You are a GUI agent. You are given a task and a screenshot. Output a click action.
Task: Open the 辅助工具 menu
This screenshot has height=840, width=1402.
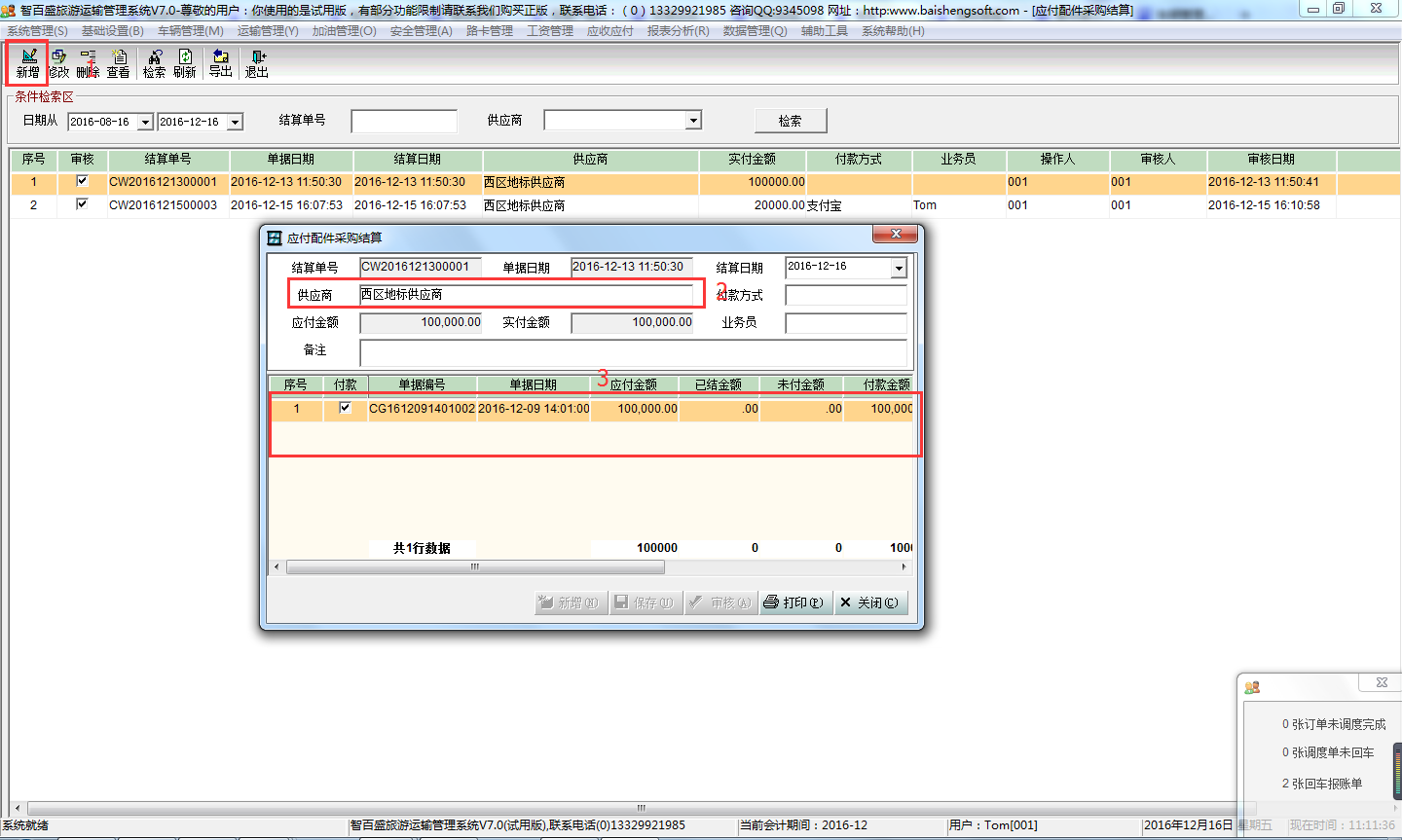point(825,31)
